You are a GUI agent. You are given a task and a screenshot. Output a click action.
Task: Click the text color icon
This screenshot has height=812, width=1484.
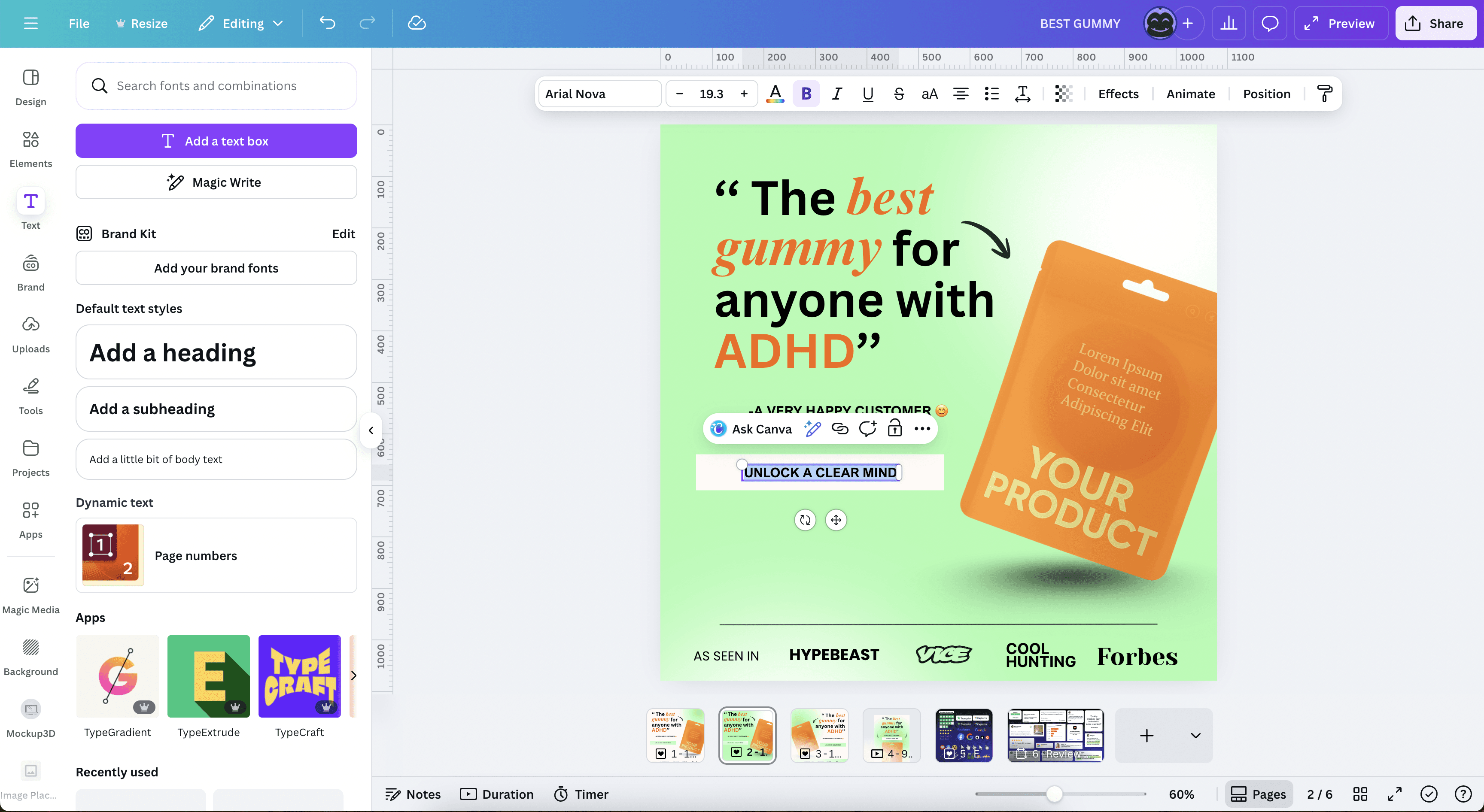pos(775,94)
